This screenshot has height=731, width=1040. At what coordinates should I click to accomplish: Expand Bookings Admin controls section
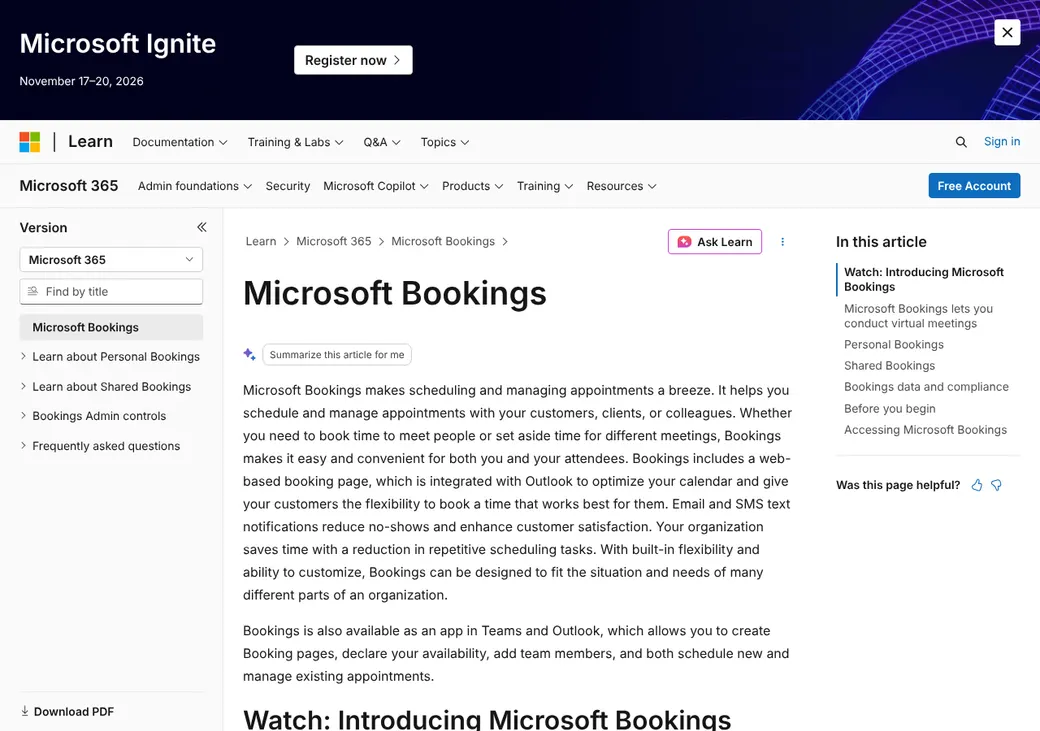click(94, 416)
